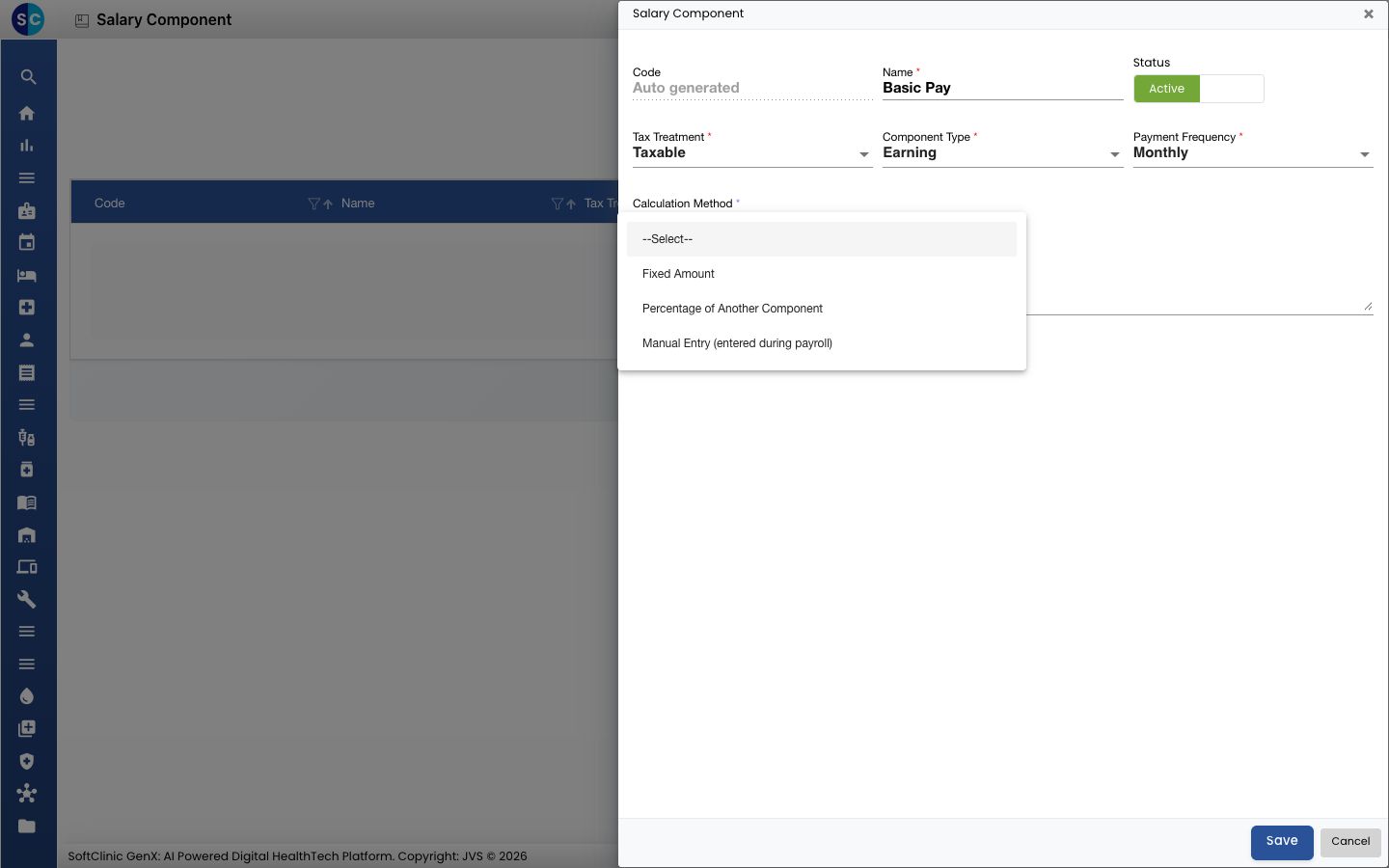
Task: Open the search icon in the sidebar
Action: pos(28,77)
